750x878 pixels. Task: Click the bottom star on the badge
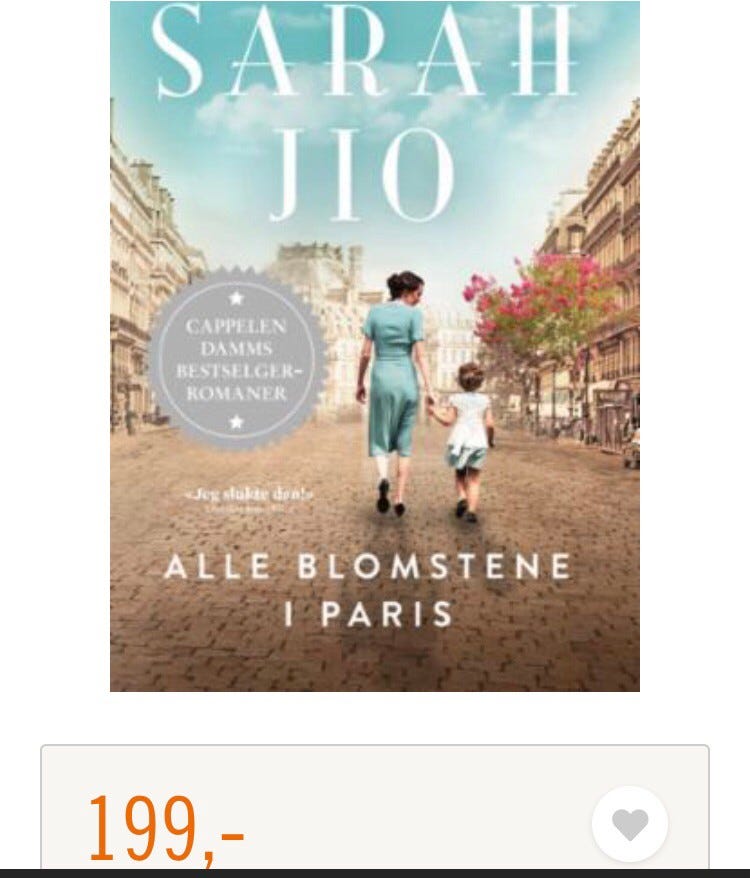236,421
